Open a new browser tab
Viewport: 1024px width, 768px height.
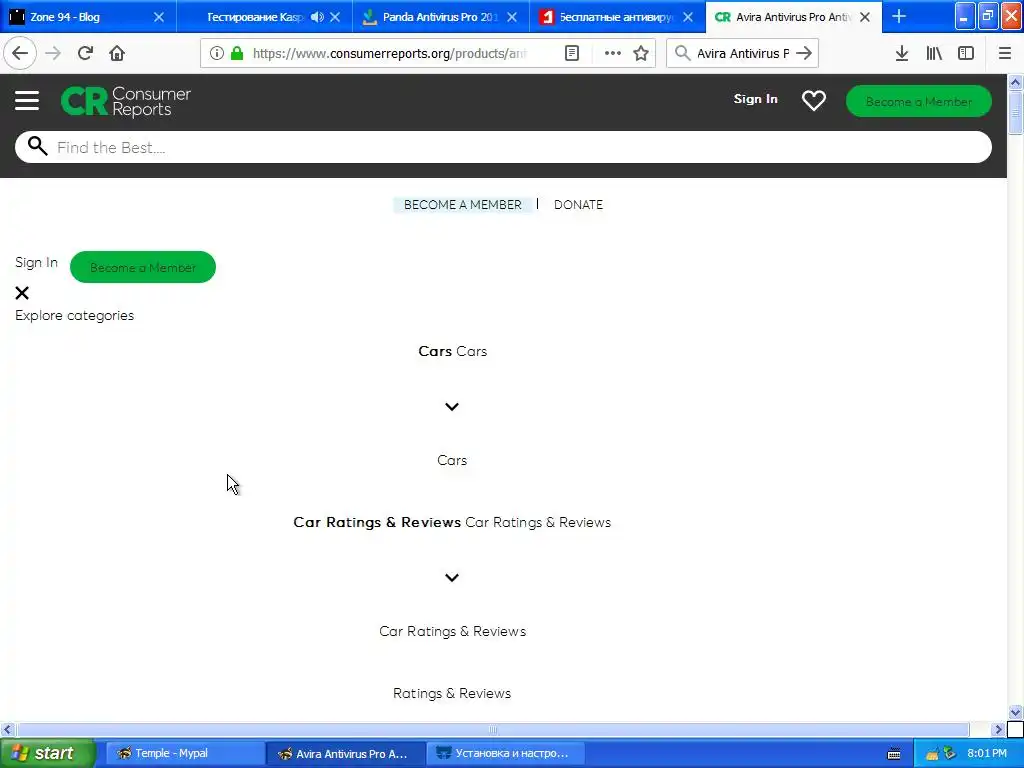pos(899,16)
